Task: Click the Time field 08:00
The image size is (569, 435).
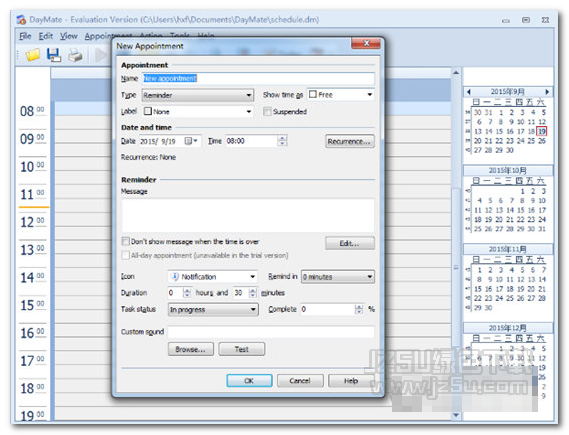Action: click(x=252, y=141)
